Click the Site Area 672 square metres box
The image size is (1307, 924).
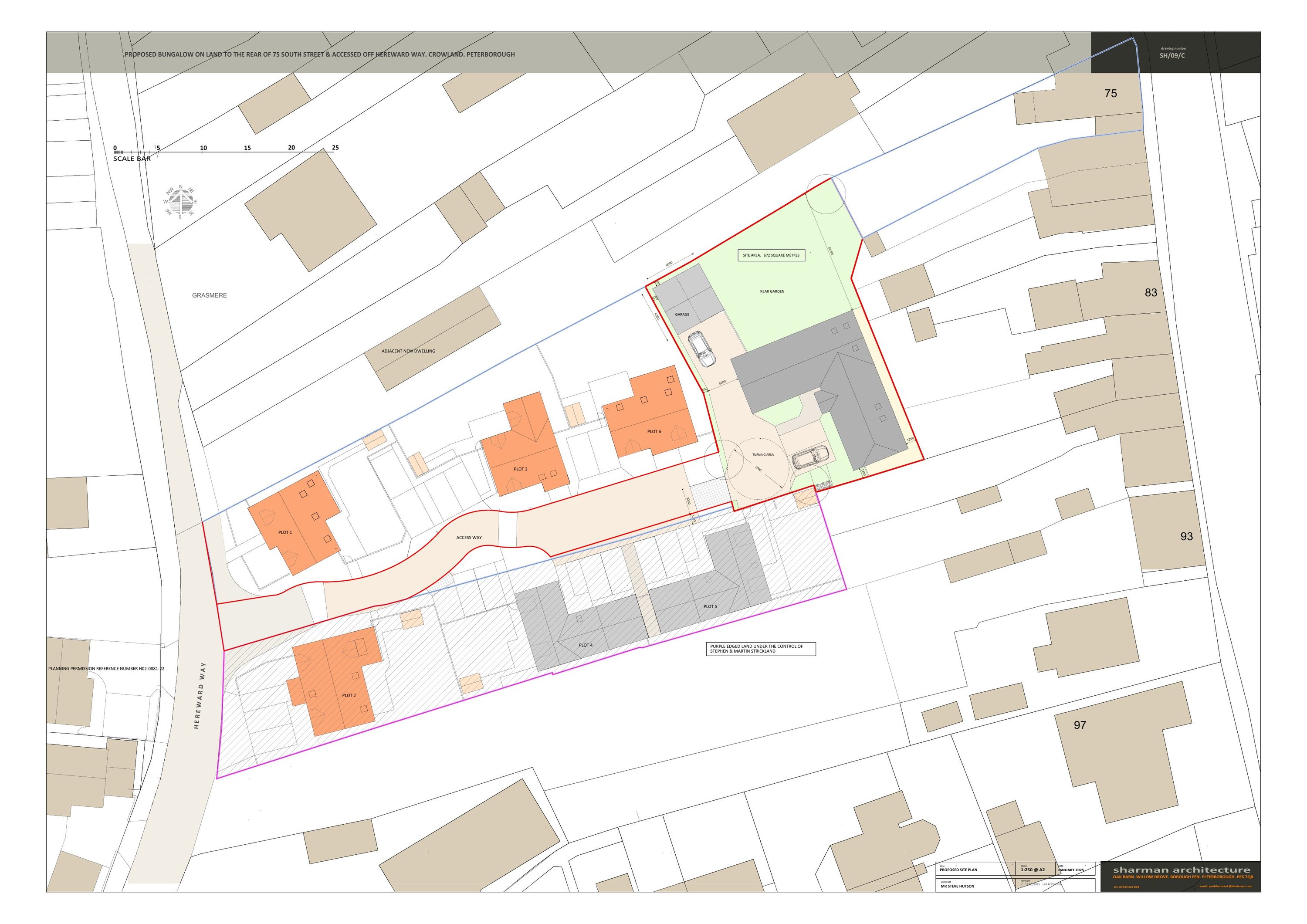[771, 255]
